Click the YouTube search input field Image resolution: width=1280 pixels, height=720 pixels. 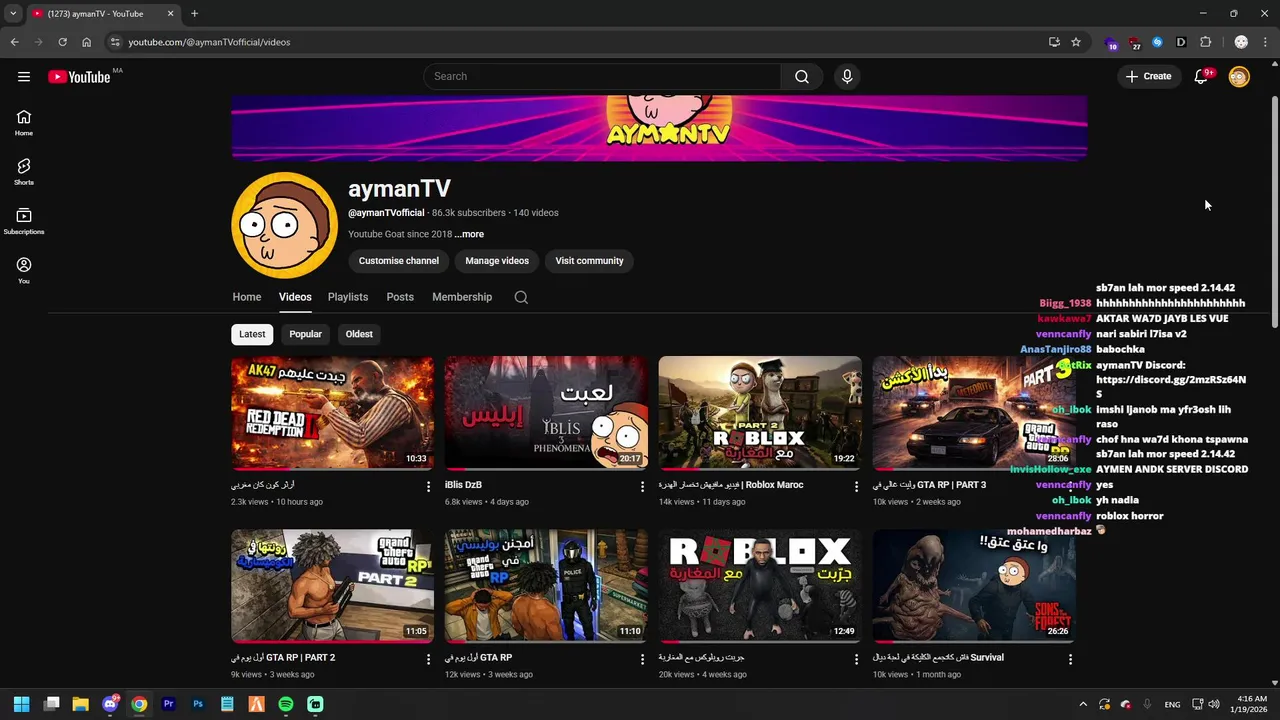tap(602, 76)
